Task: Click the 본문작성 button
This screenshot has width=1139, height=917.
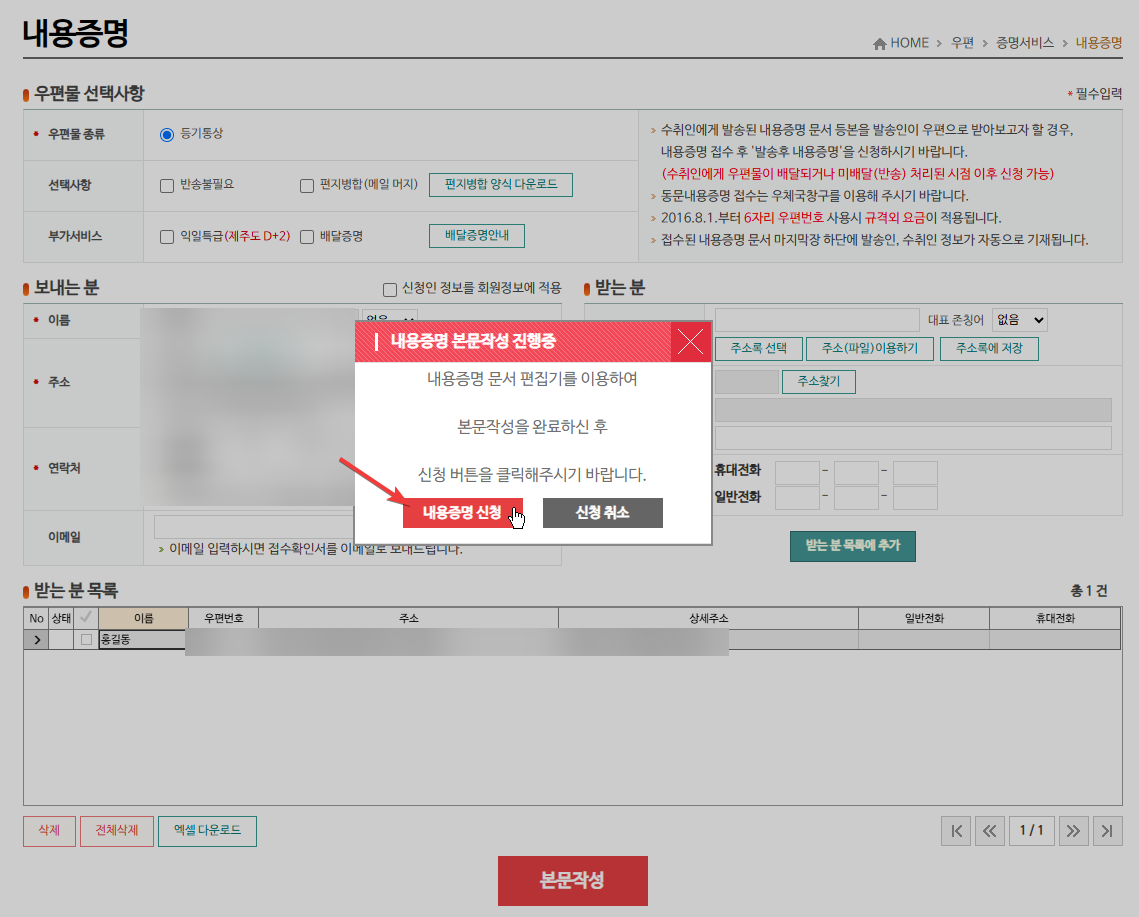Action: coord(572,881)
